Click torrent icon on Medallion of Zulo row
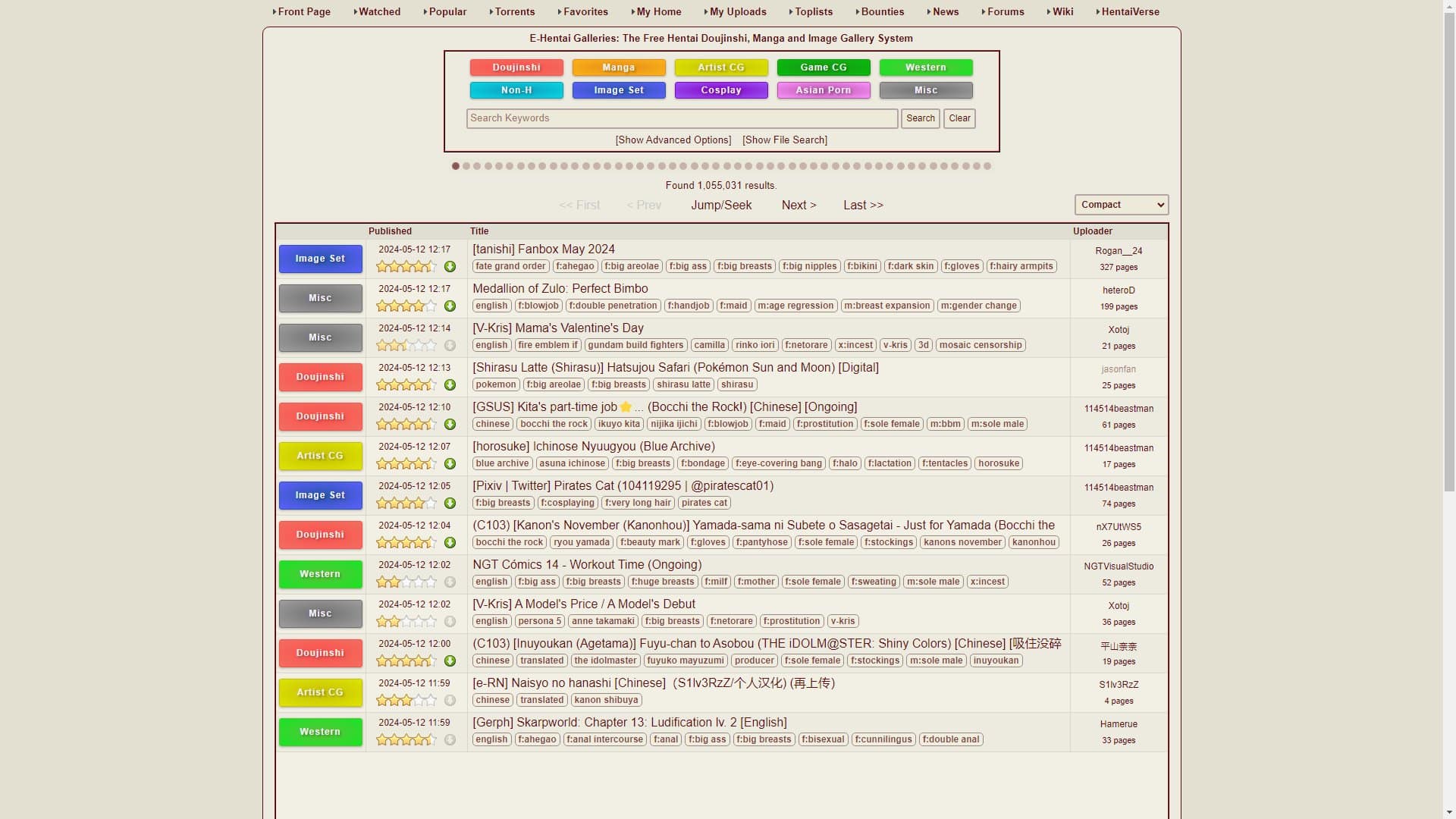 tap(450, 306)
